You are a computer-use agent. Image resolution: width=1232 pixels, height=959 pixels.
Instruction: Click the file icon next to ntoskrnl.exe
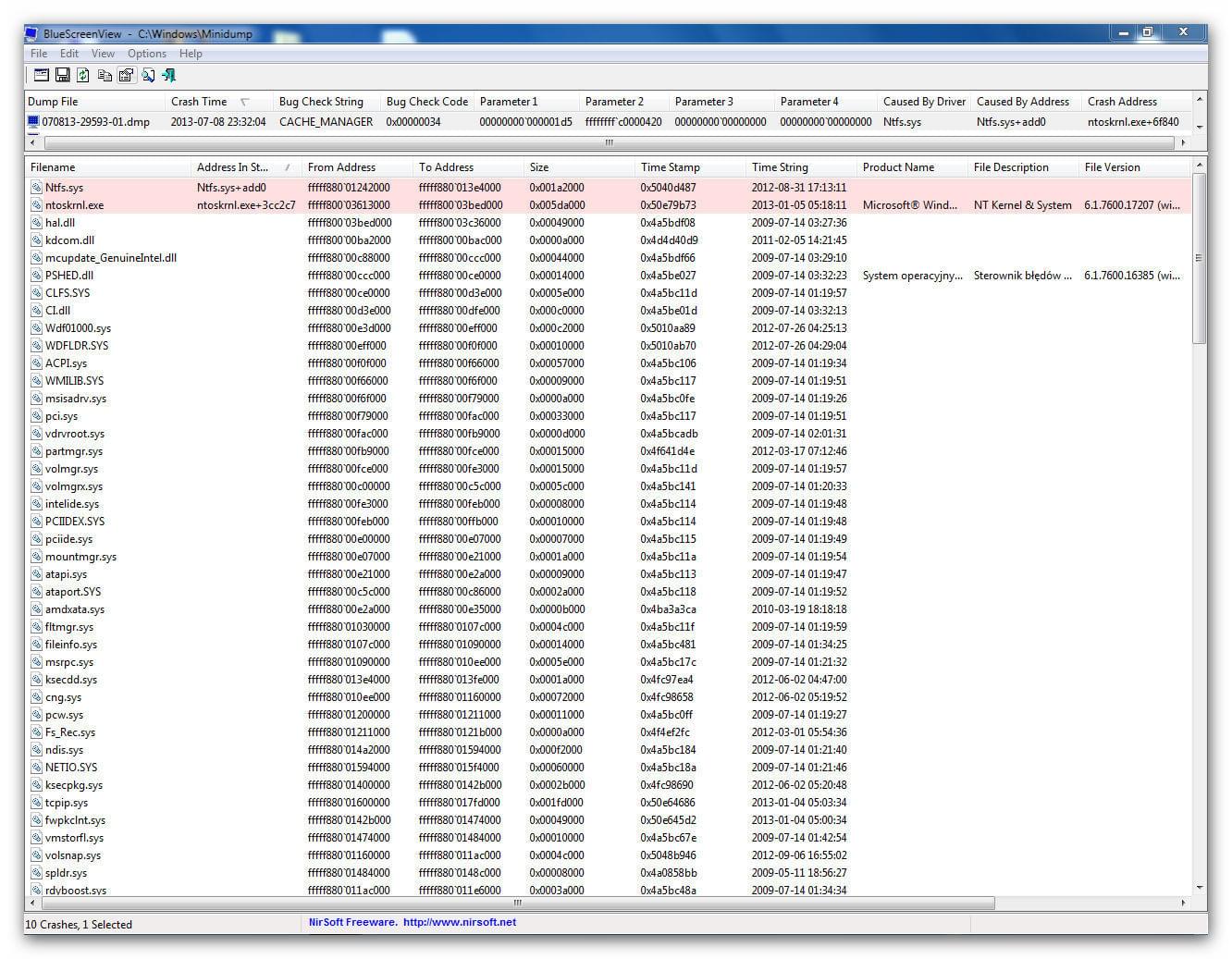point(36,205)
